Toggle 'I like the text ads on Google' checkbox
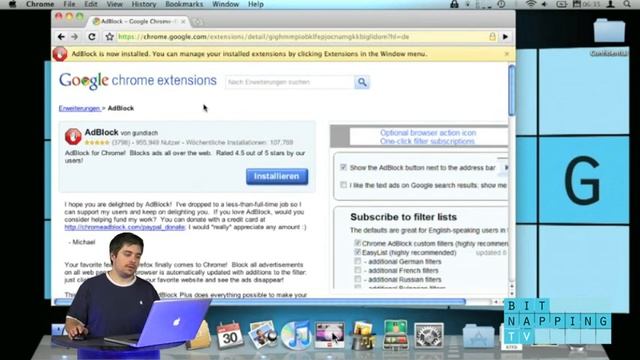 343,185
